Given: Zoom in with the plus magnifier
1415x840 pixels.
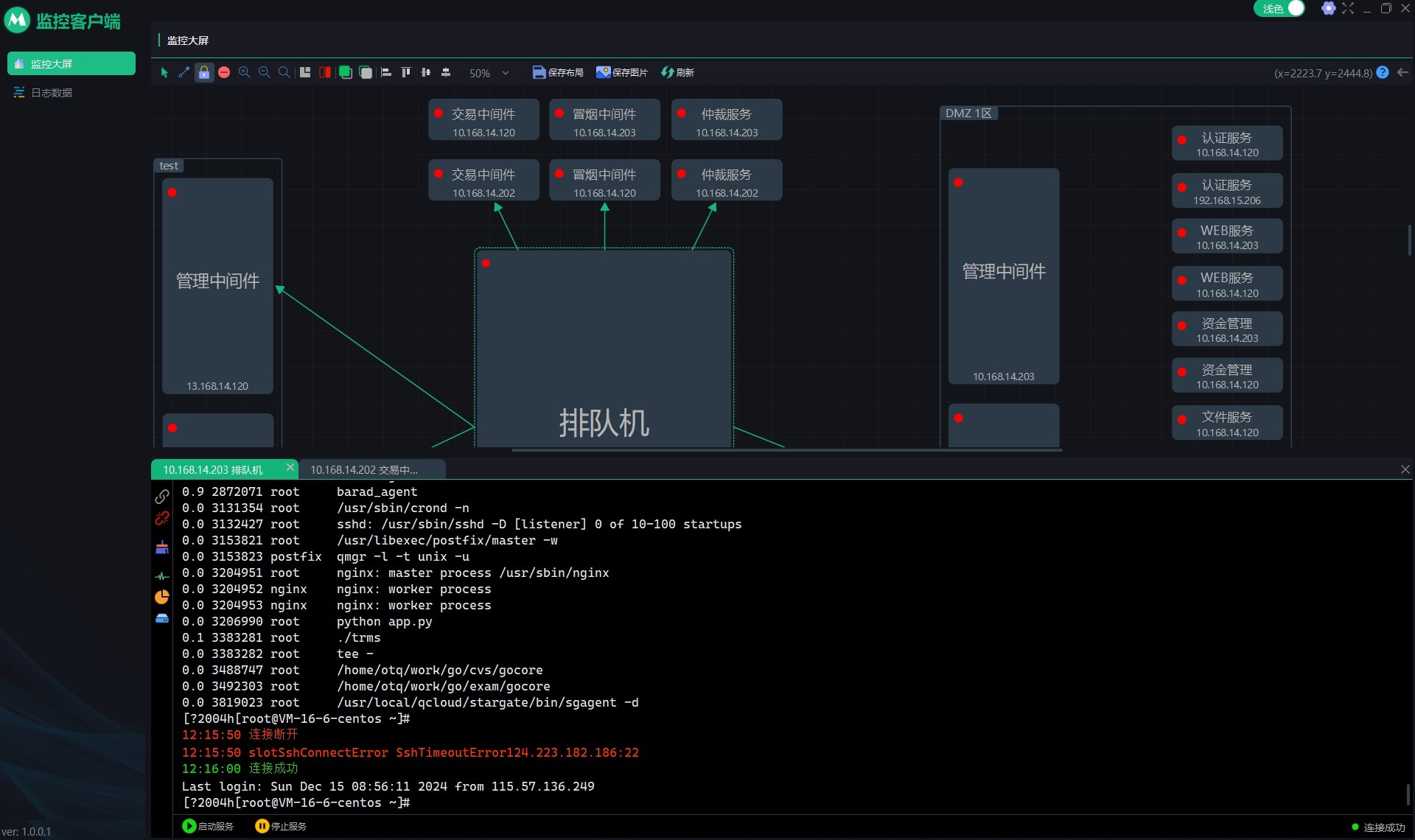Looking at the screenshot, I should pyautogui.click(x=244, y=72).
